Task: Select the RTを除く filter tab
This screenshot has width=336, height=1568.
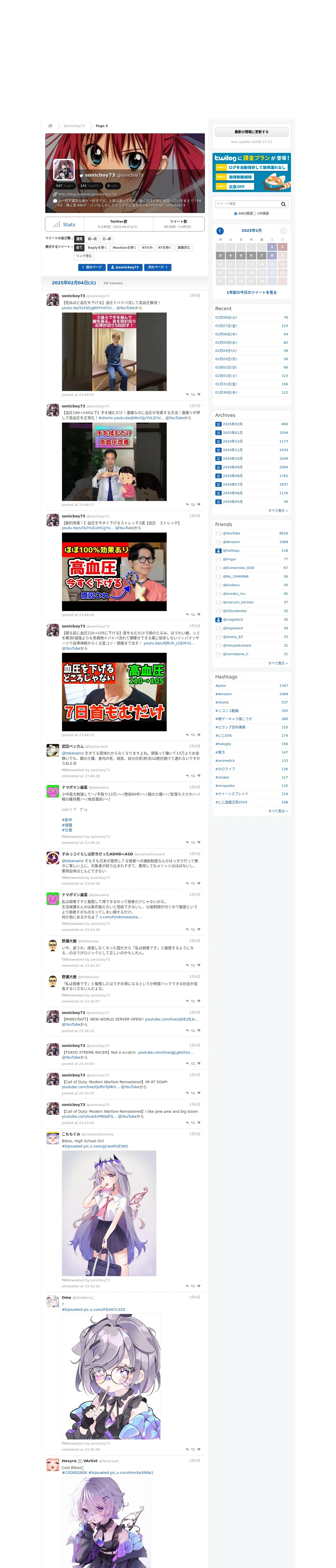Action: pos(165,248)
